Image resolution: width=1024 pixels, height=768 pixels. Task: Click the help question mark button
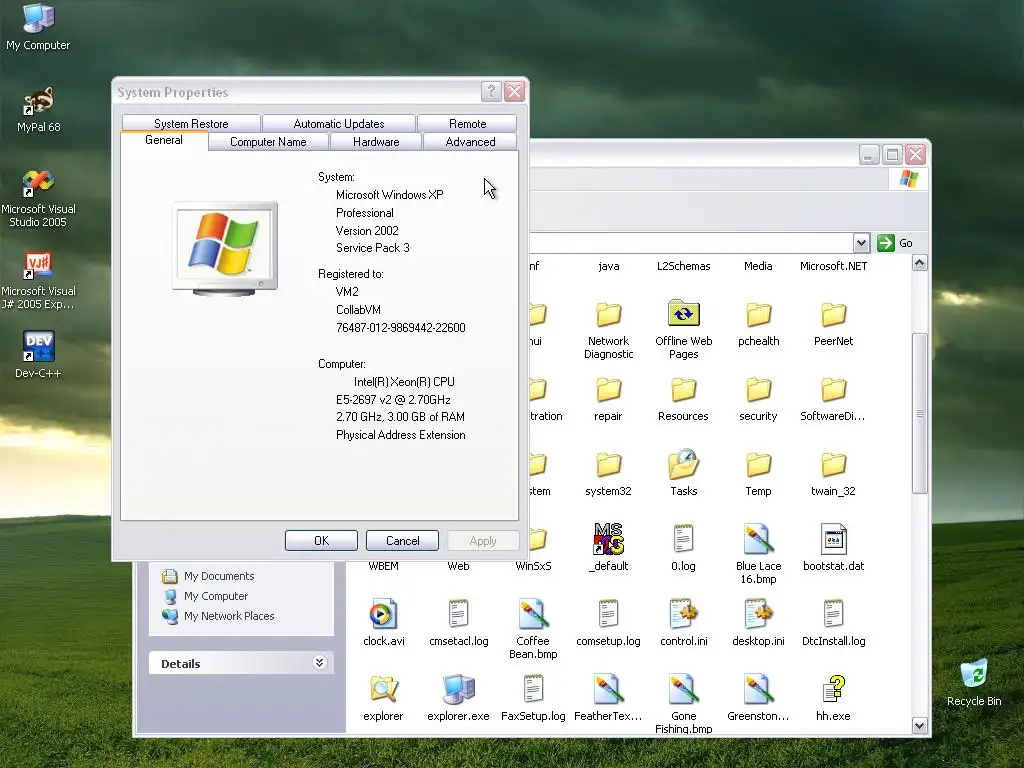[x=491, y=91]
